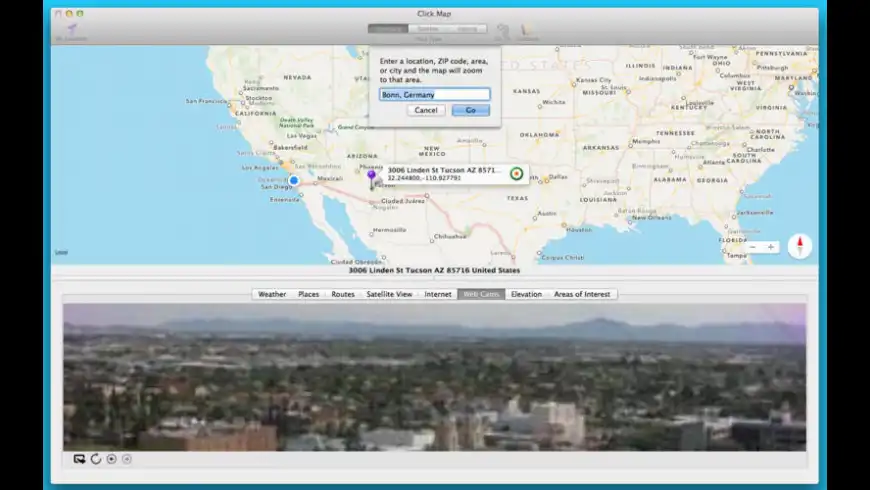Switch to Satellite View tab
The image size is (870, 490).
pyautogui.click(x=390, y=294)
